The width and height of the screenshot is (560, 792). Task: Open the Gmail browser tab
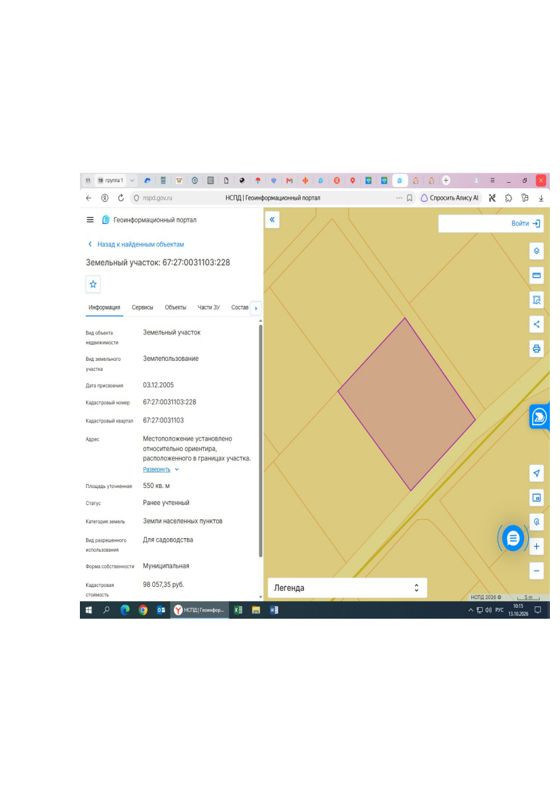coord(289,180)
